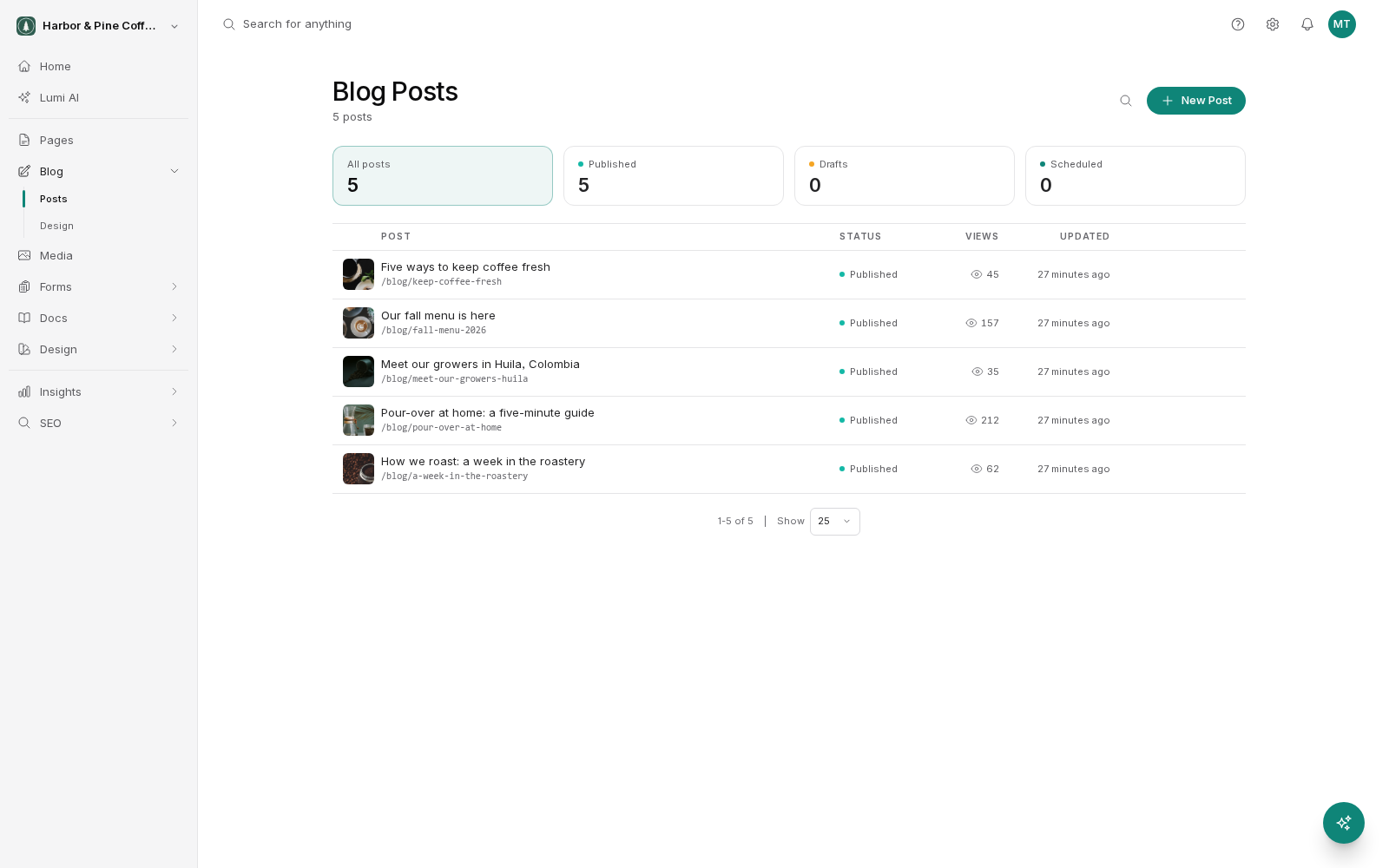Open post How we roast: a week in the roastery
This screenshot has width=1389, height=868.
click(x=483, y=462)
